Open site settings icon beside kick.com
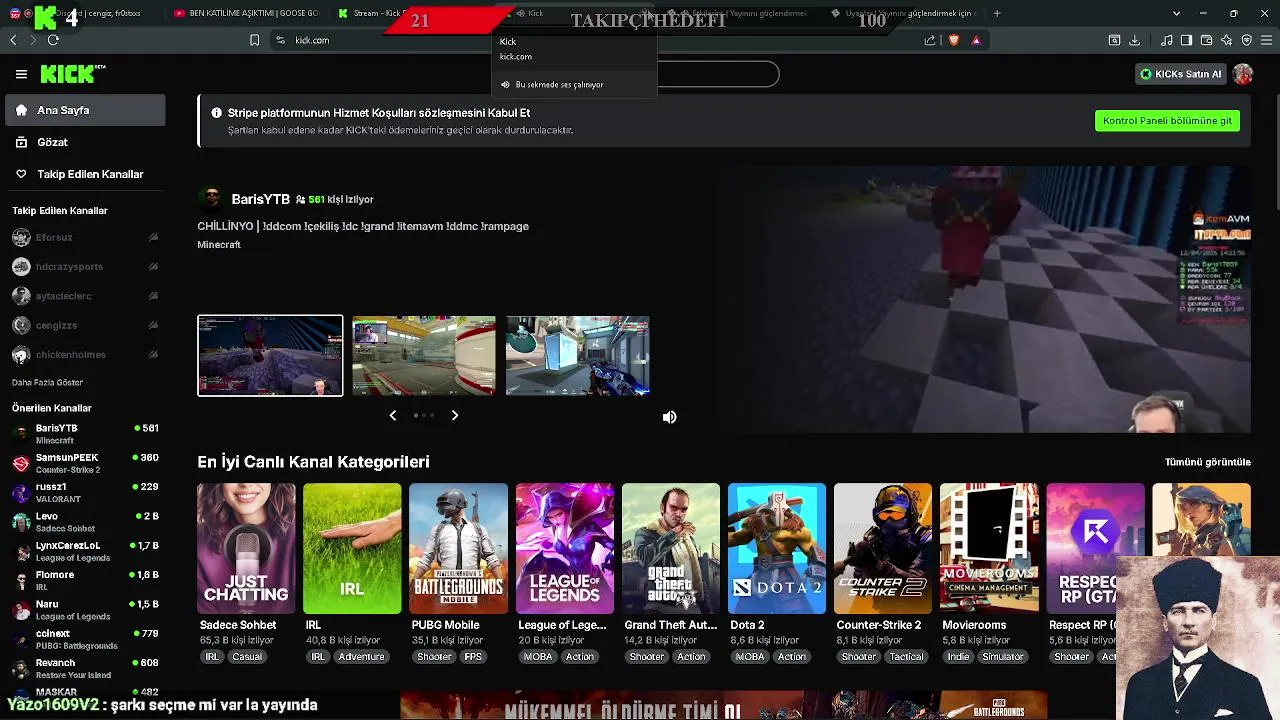This screenshot has height=720, width=1280. point(280,40)
